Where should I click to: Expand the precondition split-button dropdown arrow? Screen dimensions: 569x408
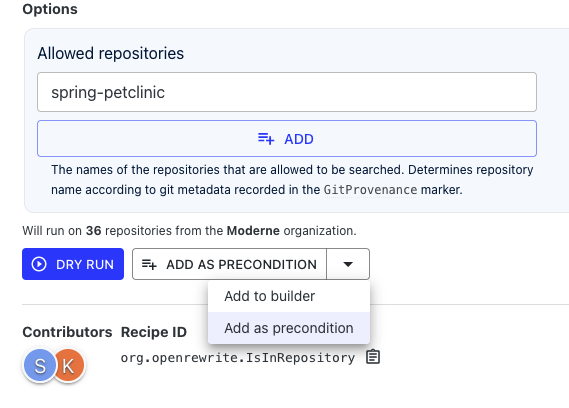(348, 264)
